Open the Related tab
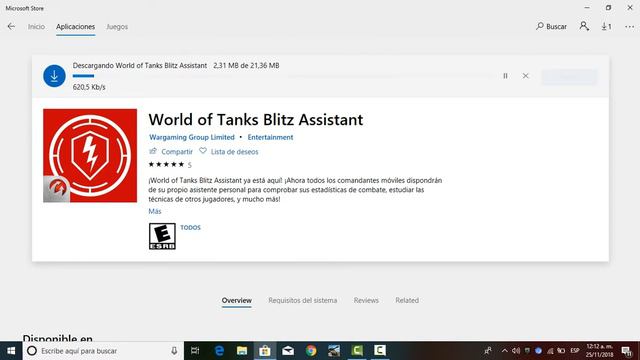This screenshot has width=640, height=360. pos(407,300)
